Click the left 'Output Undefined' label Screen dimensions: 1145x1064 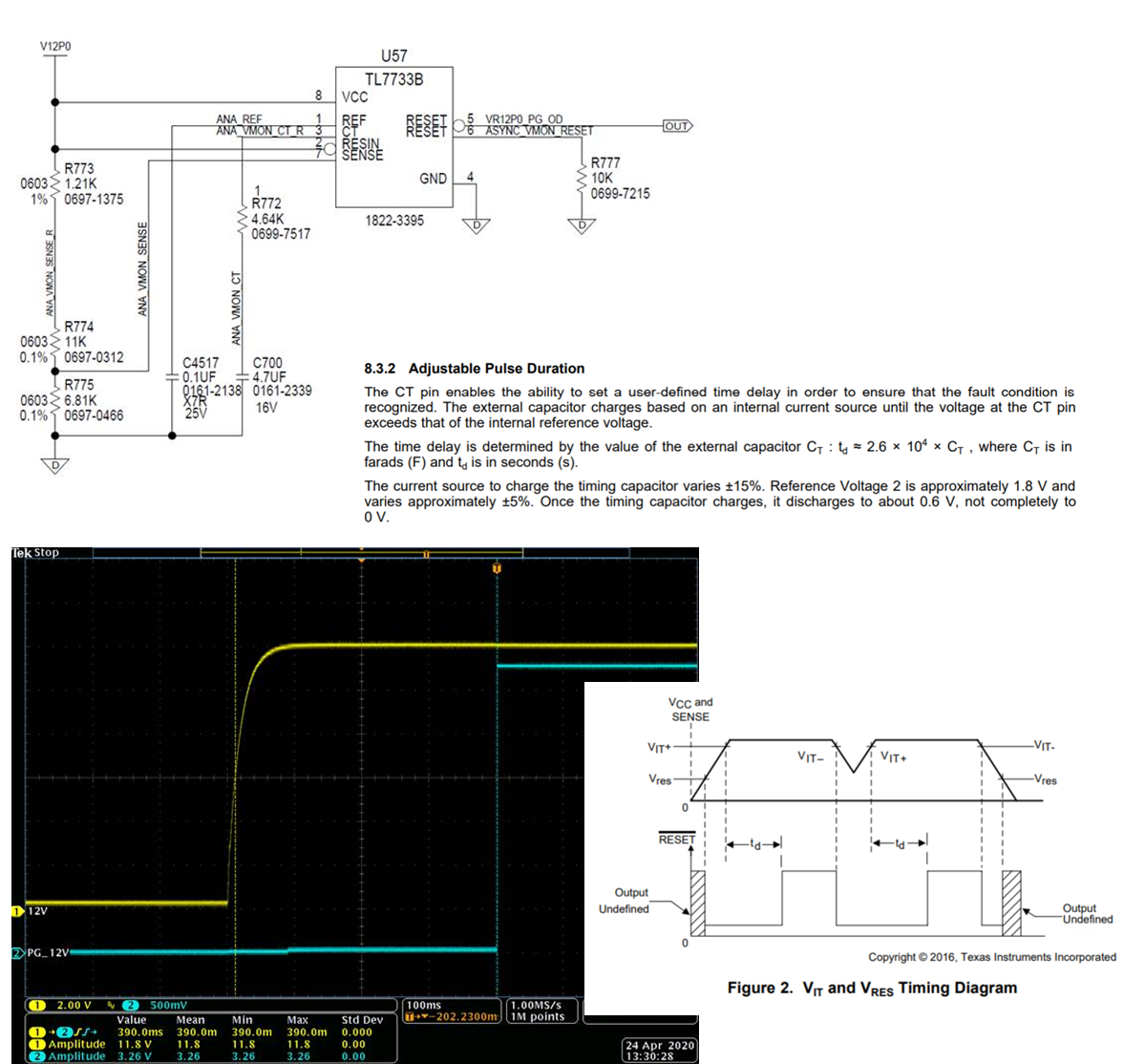[x=624, y=901]
